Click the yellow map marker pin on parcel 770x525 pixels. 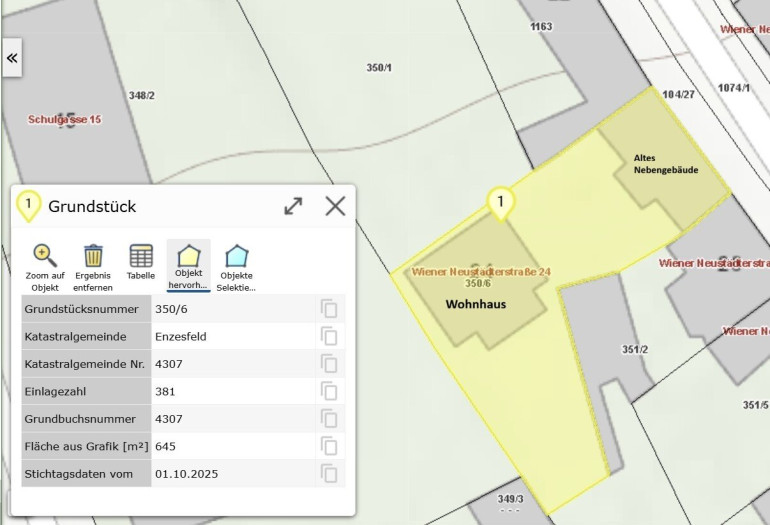pos(501,203)
